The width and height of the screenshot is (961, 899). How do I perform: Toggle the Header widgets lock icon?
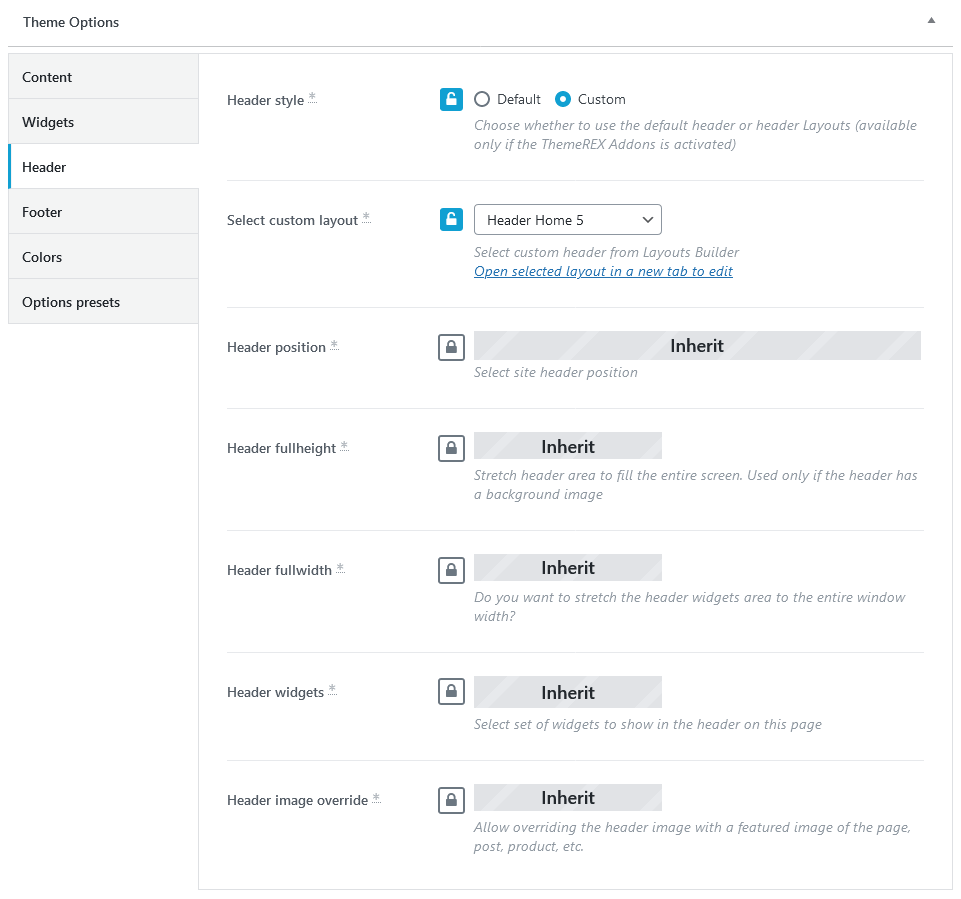coord(451,692)
